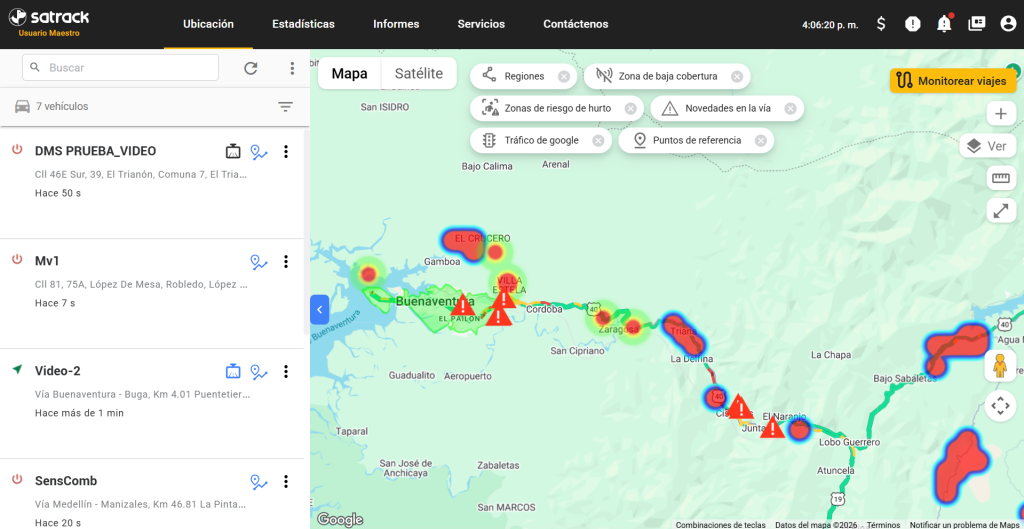Show route history for Mv1
This screenshot has height=529, width=1024.
(x=259, y=262)
